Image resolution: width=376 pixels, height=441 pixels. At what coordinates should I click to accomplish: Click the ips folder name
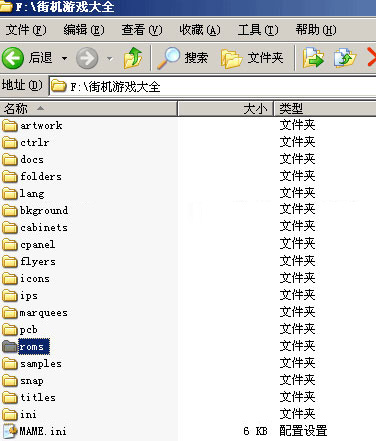pyautogui.click(x=29, y=296)
